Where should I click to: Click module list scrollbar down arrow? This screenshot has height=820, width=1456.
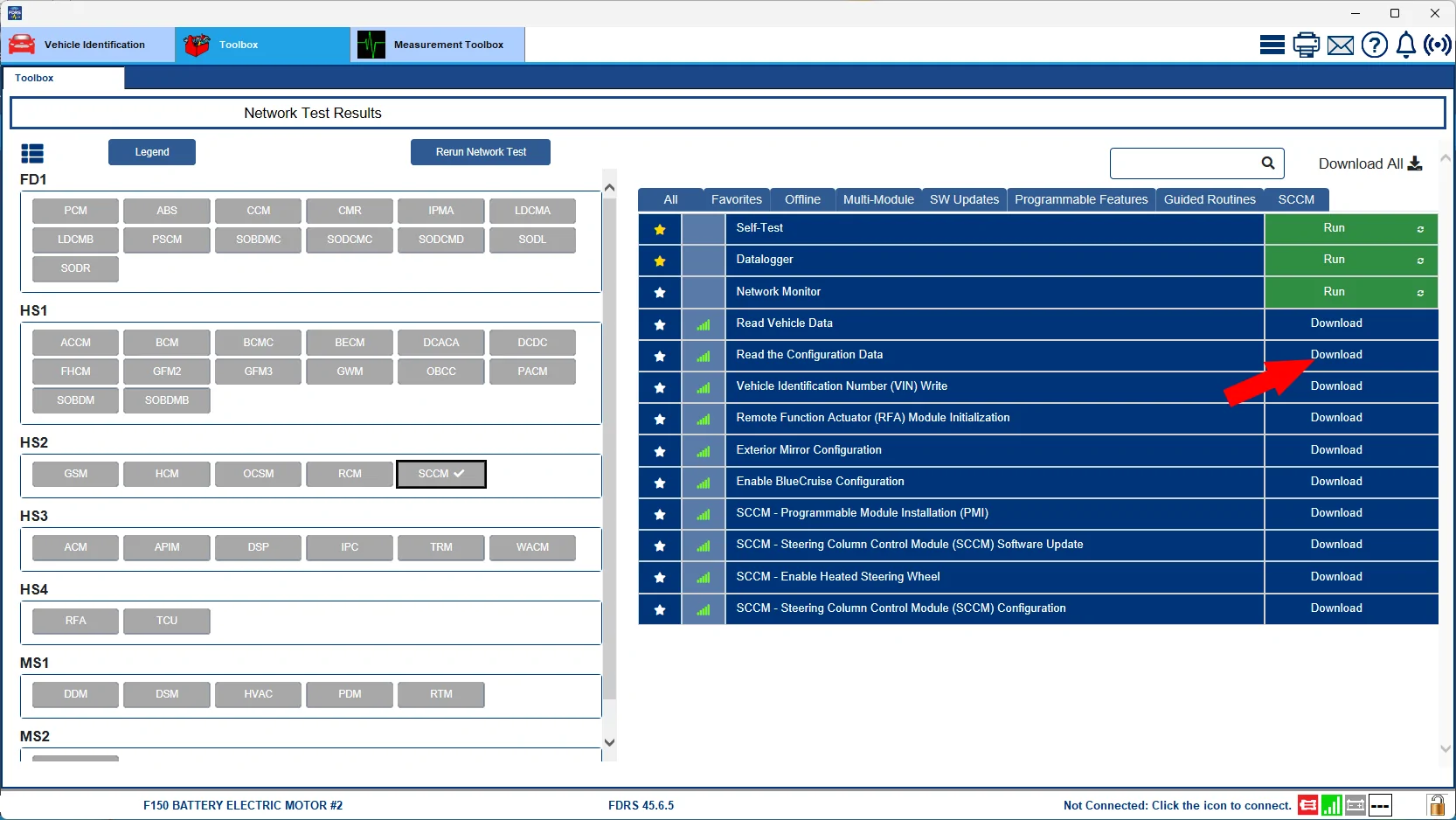[x=609, y=742]
